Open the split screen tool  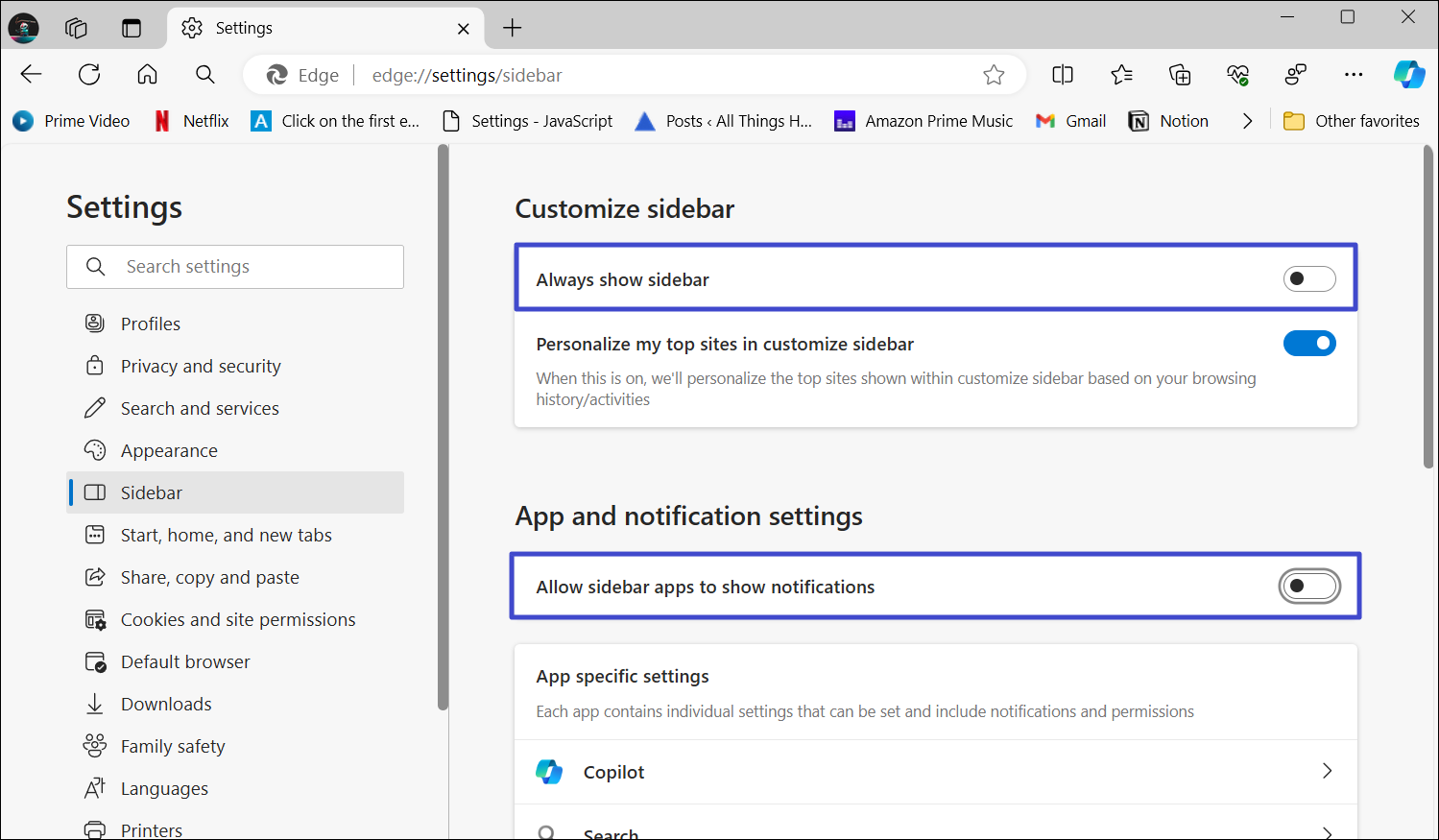click(x=1063, y=75)
